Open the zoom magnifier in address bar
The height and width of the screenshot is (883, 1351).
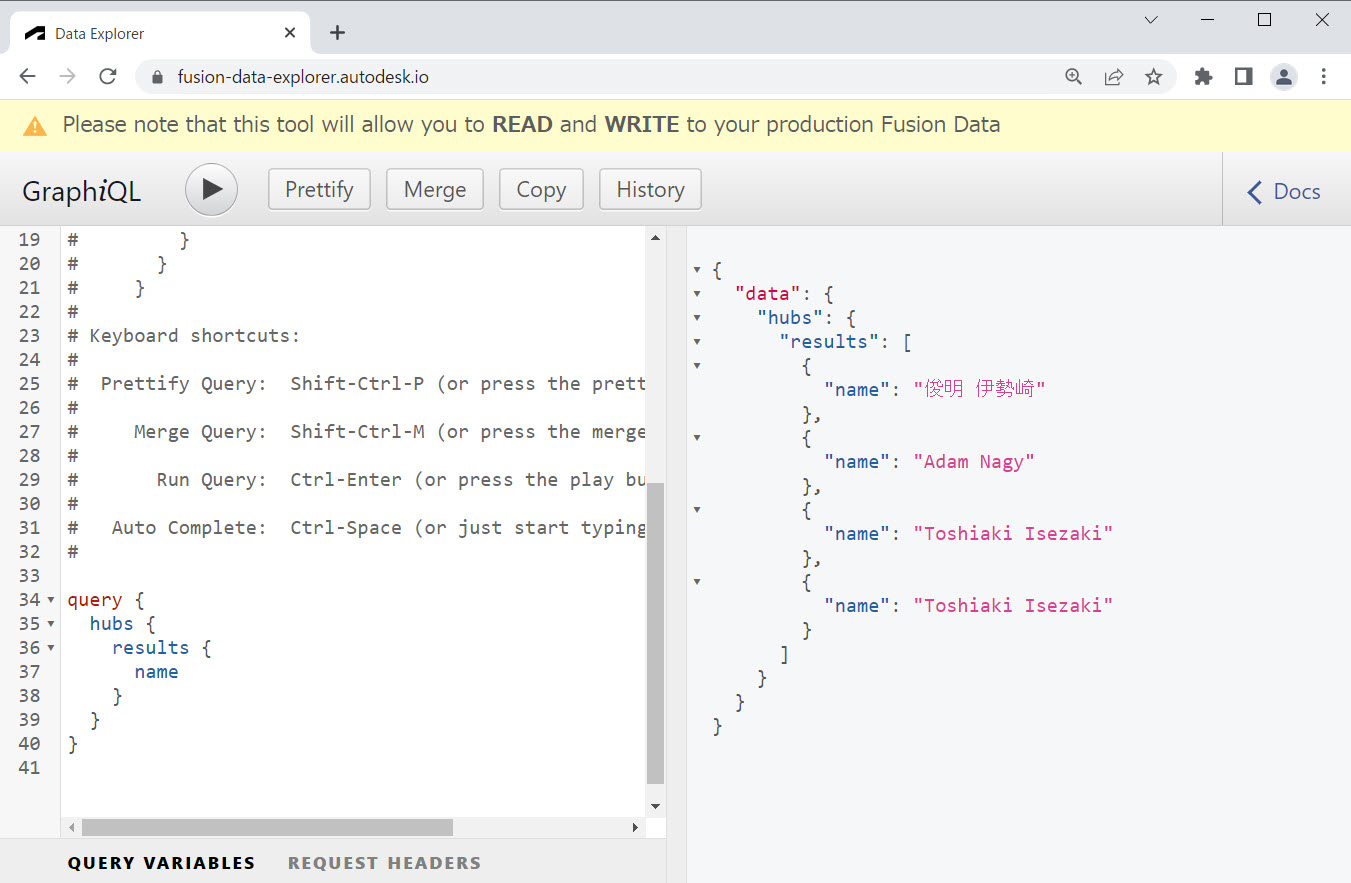click(1074, 77)
